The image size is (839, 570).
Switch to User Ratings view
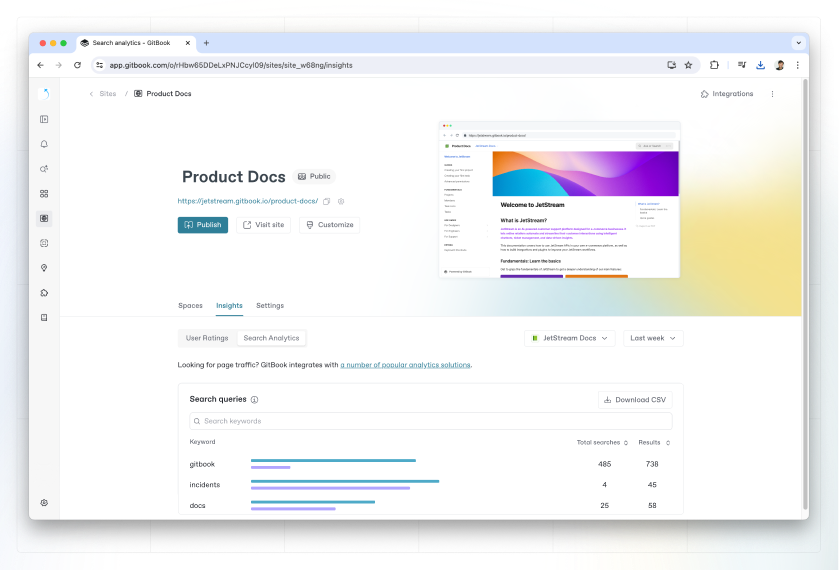point(207,338)
